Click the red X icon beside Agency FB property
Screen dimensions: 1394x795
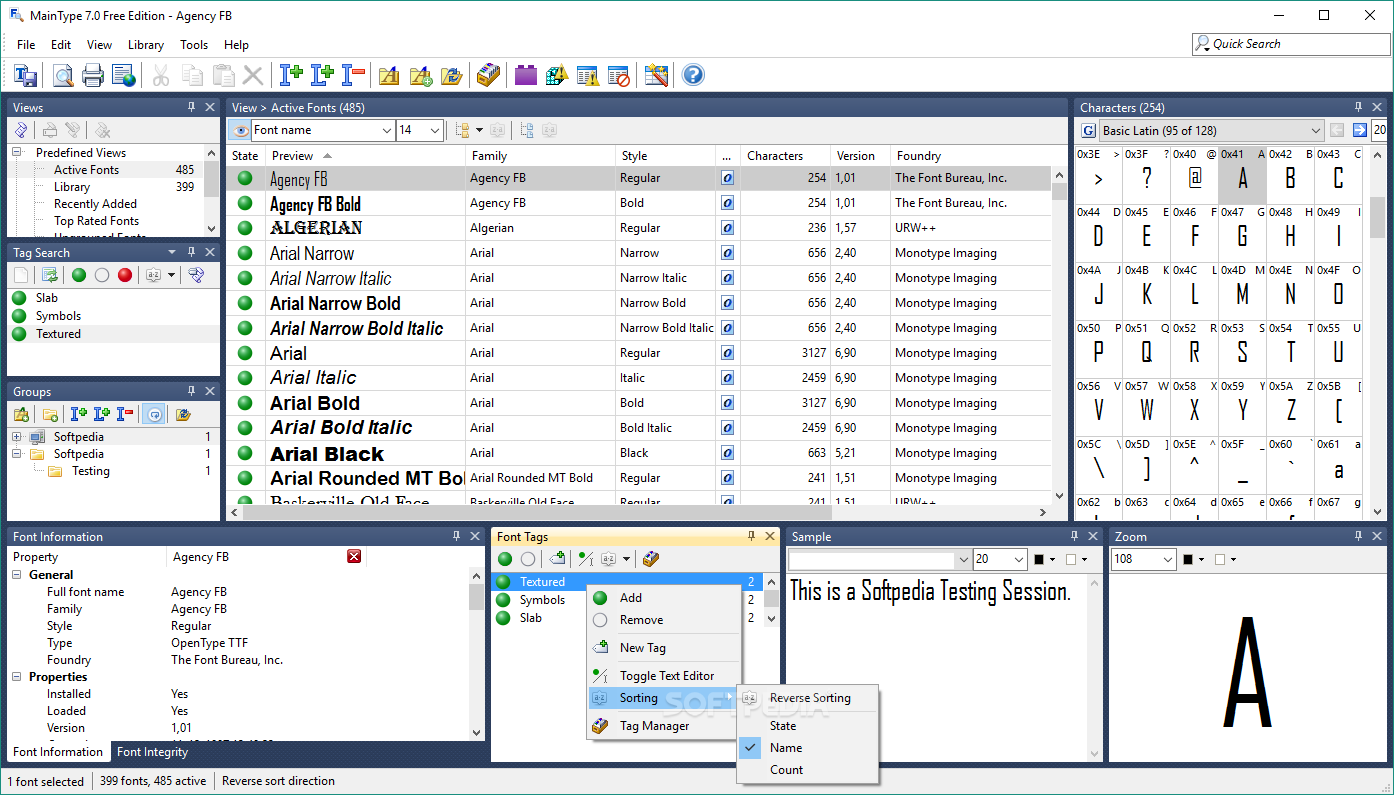coord(354,556)
